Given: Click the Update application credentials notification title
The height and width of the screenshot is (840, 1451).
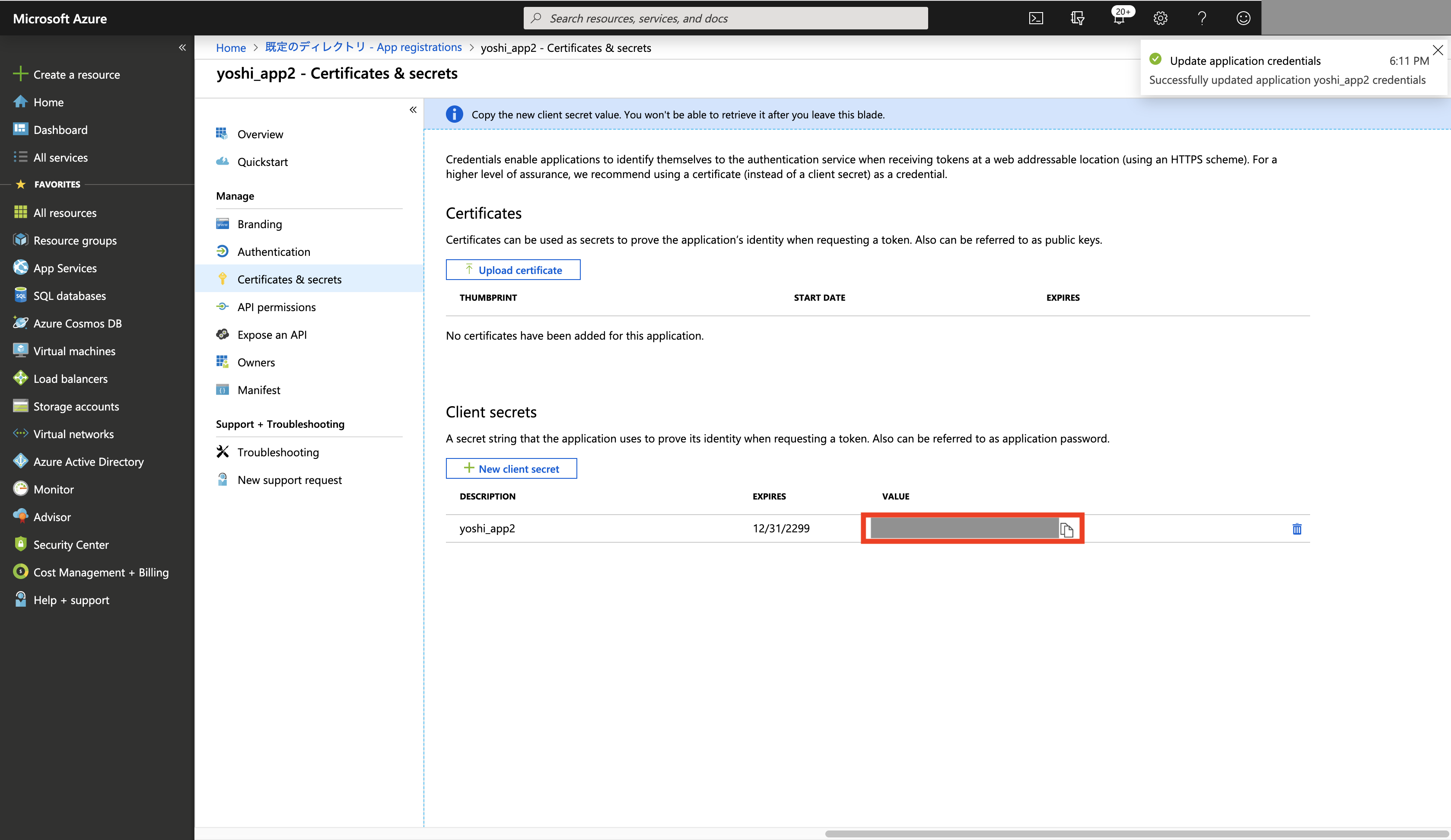Looking at the screenshot, I should (1245, 60).
